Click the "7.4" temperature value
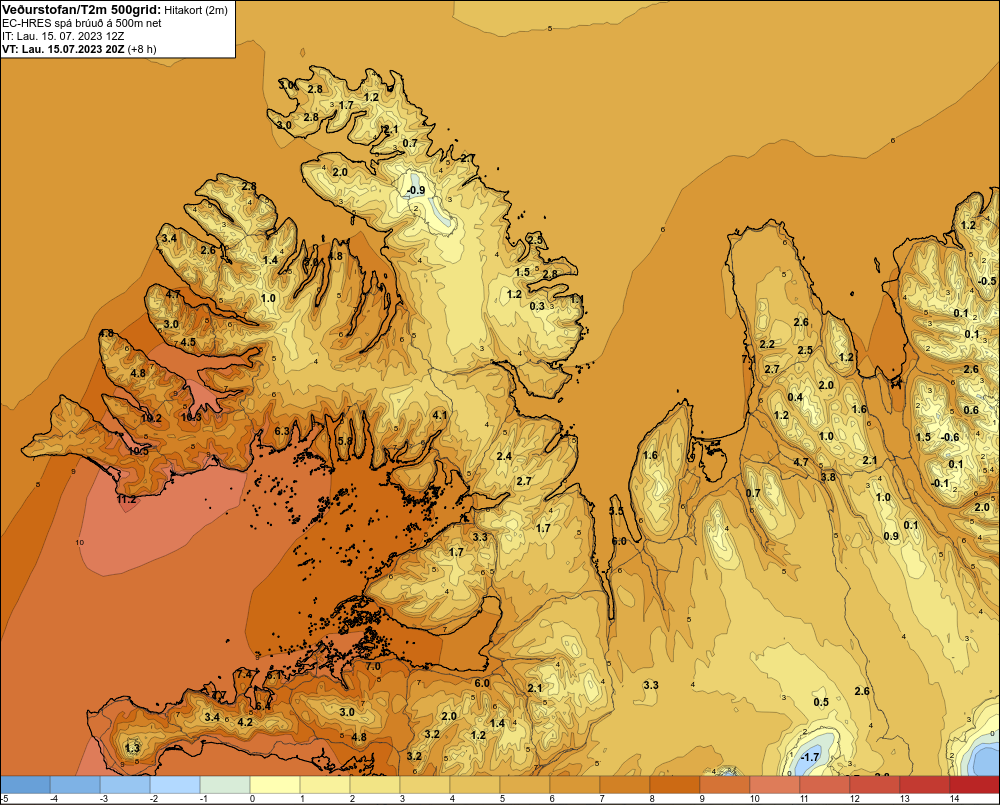This screenshot has width=1000, height=805. [x=245, y=674]
